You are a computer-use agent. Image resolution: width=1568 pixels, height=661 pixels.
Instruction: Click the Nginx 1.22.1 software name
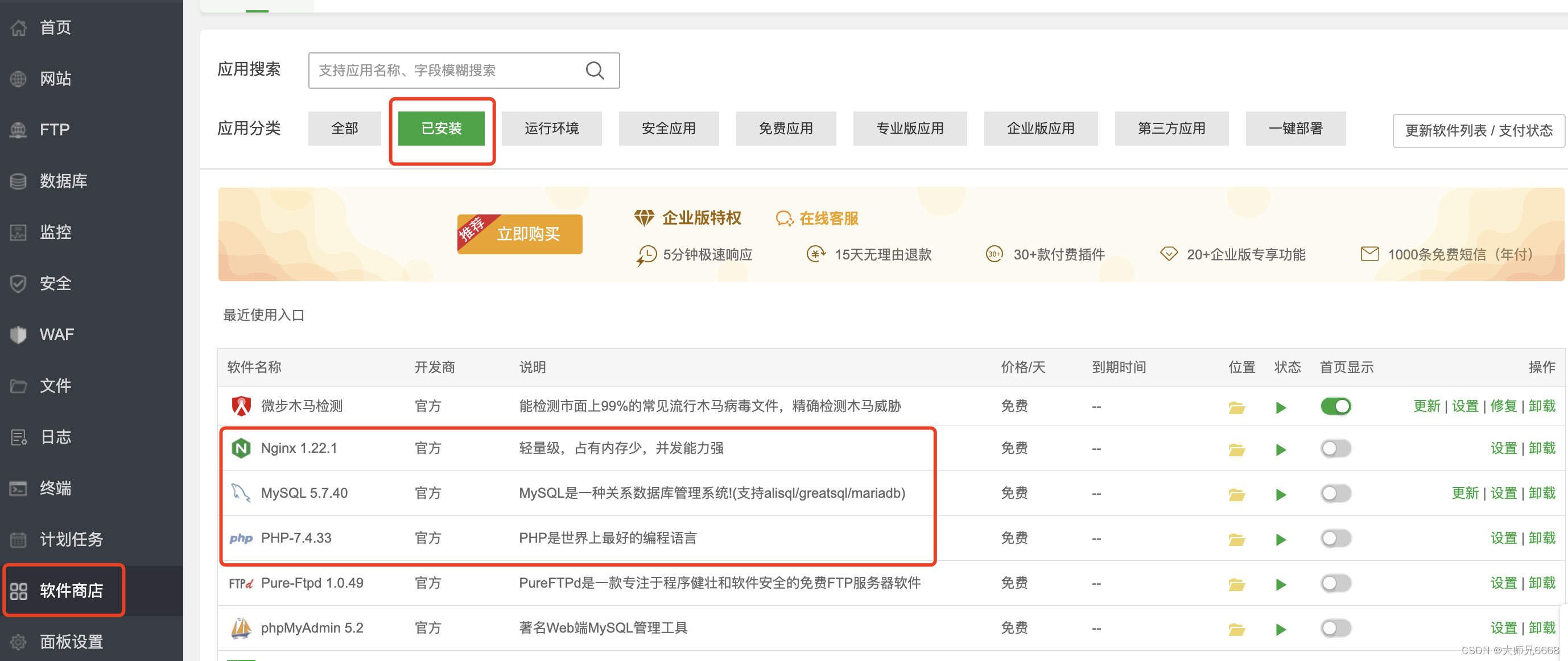(299, 448)
